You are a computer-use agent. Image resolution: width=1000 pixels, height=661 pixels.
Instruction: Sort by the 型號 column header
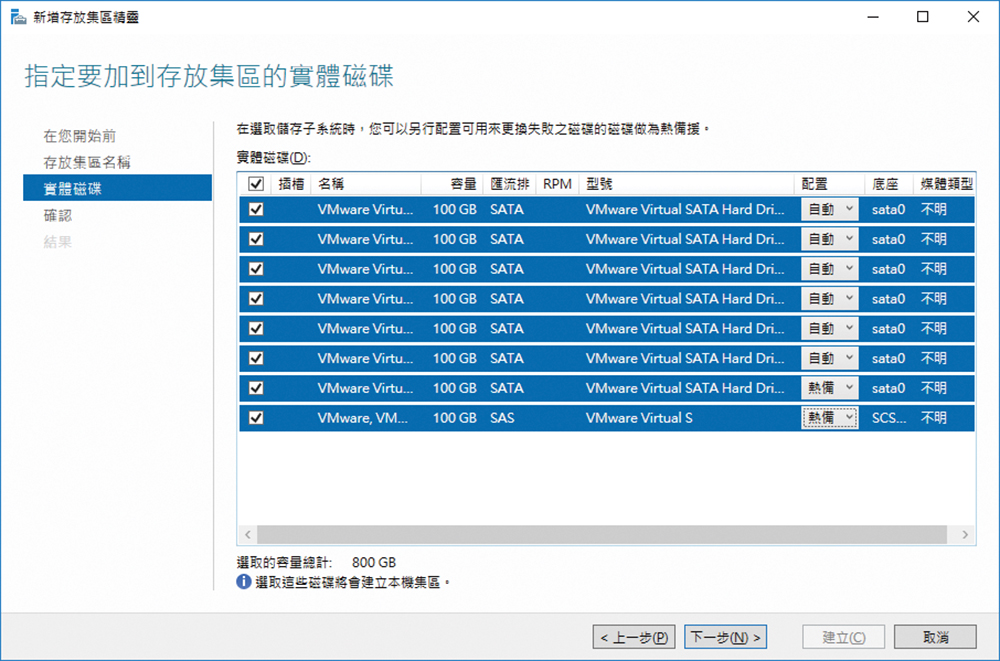(687, 184)
